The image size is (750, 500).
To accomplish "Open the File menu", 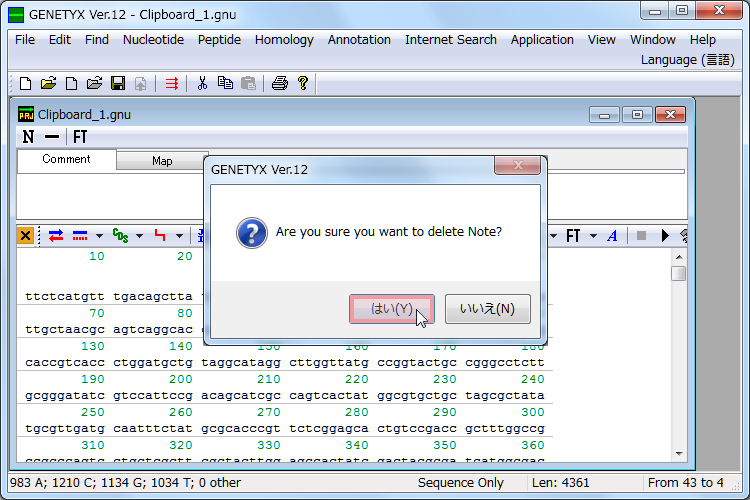I will [25, 40].
